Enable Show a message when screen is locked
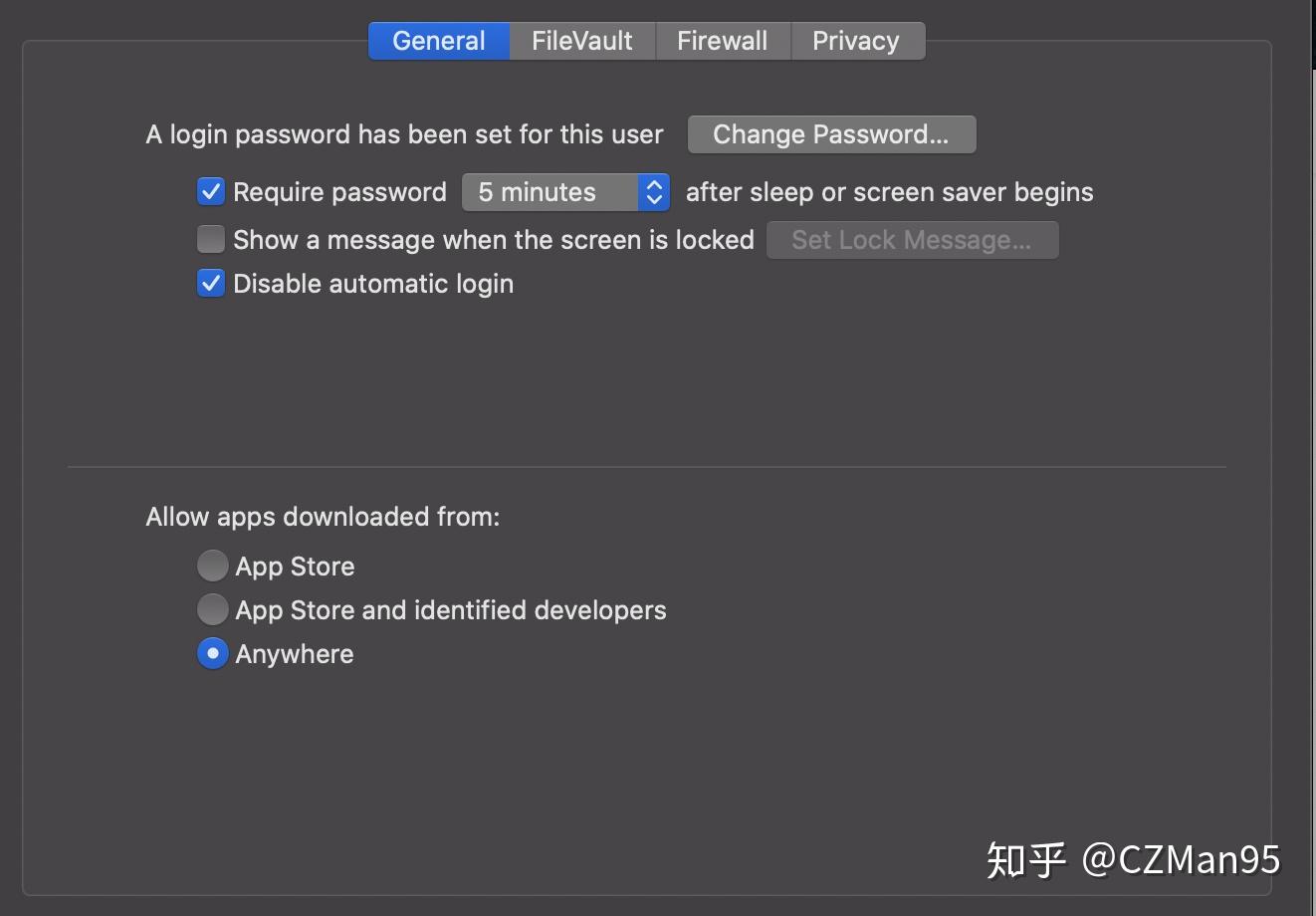This screenshot has height=916, width=1316. pos(210,239)
